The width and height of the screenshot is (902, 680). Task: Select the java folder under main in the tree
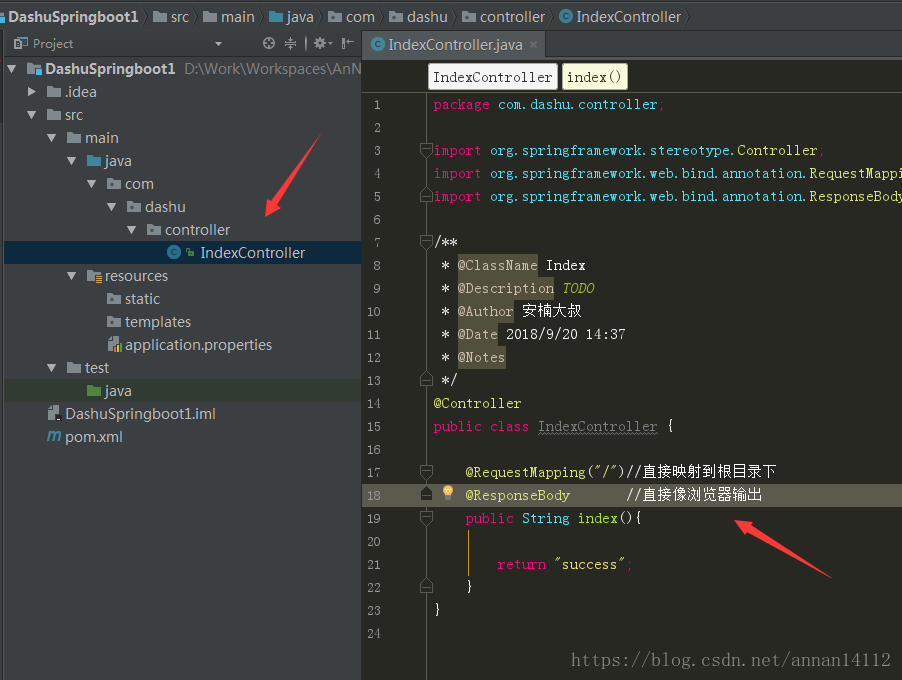pos(118,161)
